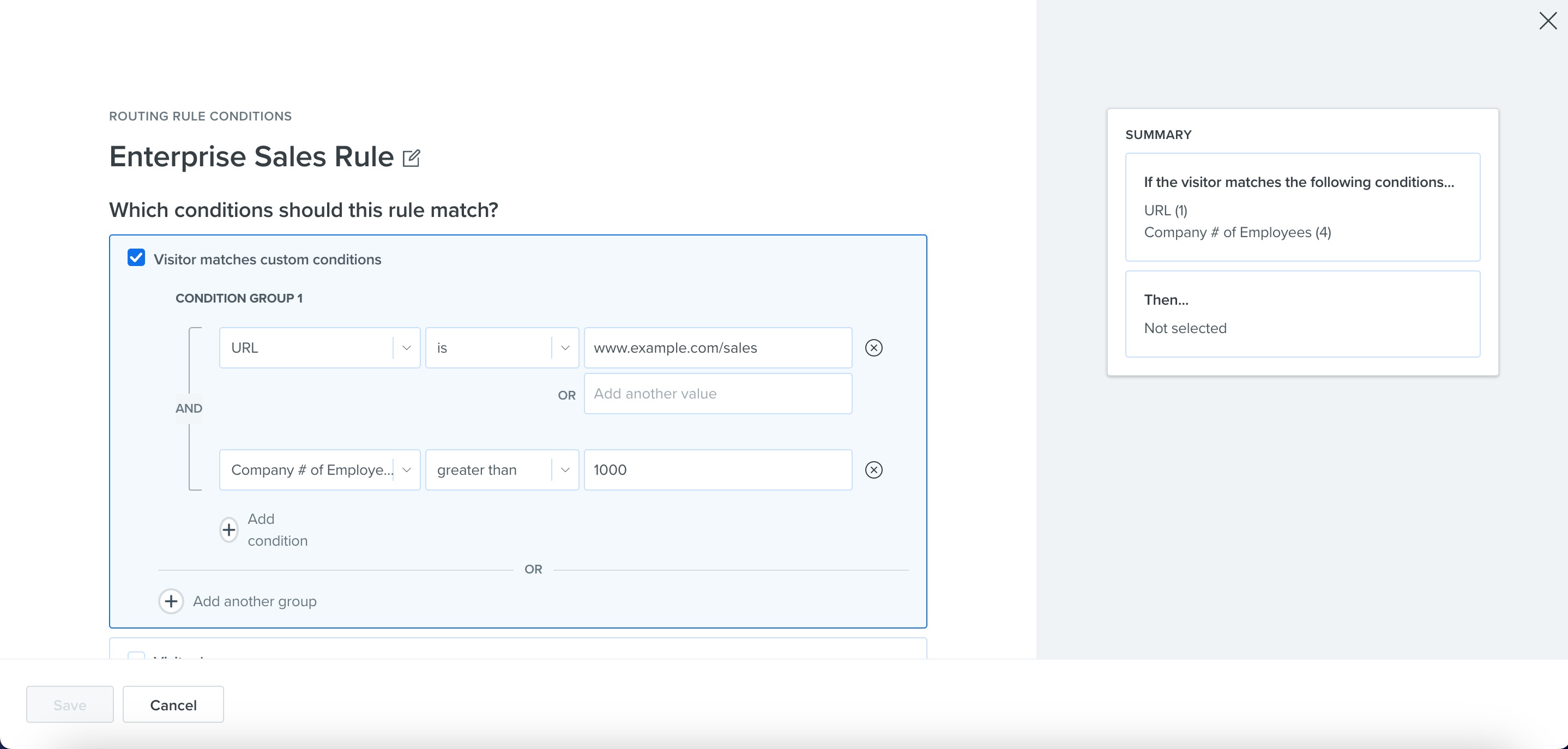Screen dimensions: 1568x749
Task: Select the Then... Not selected summary card
Action: pyautogui.click(x=1302, y=314)
